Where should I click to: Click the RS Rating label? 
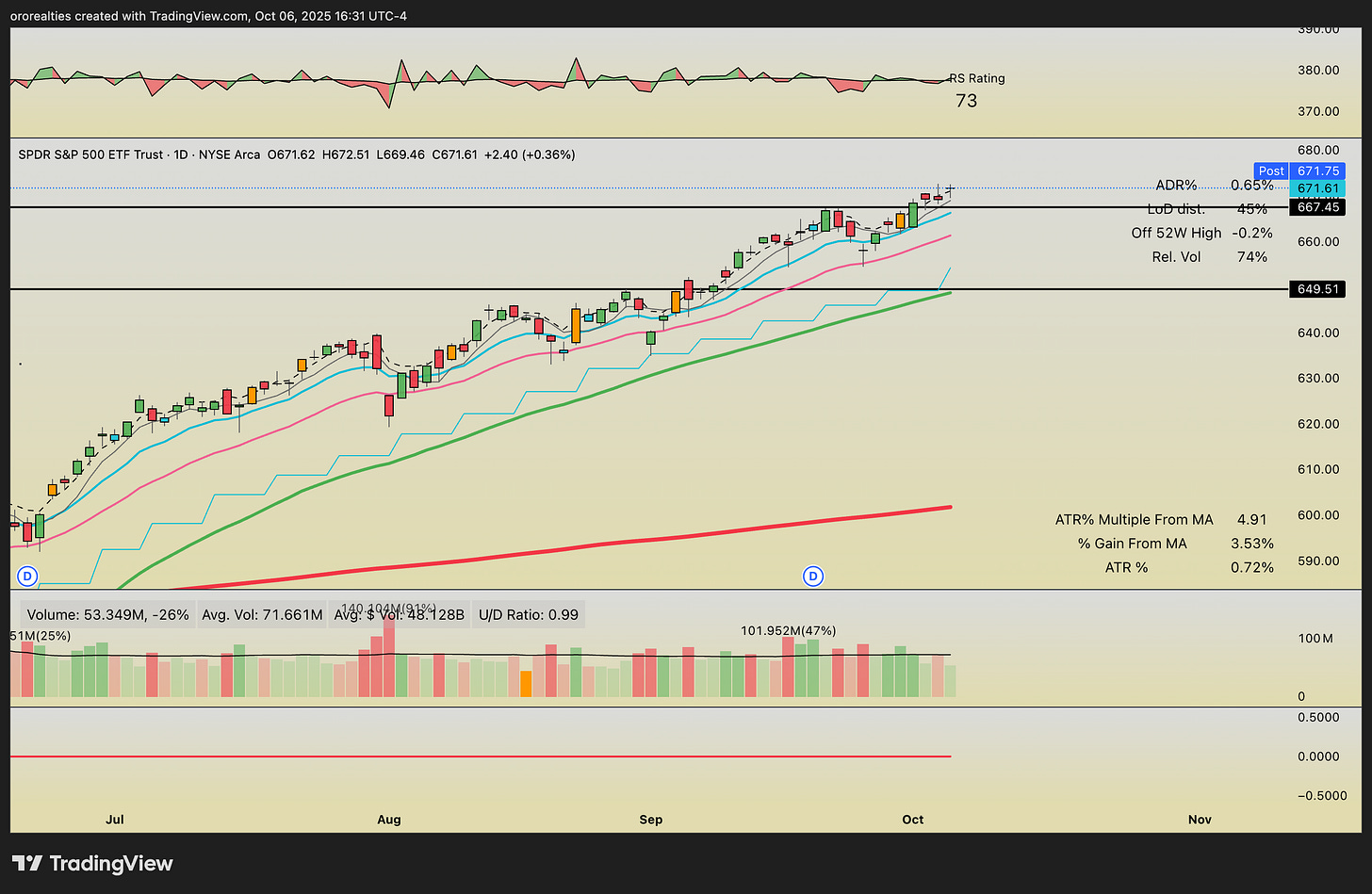pyautogui.click(x=977, y=79)
